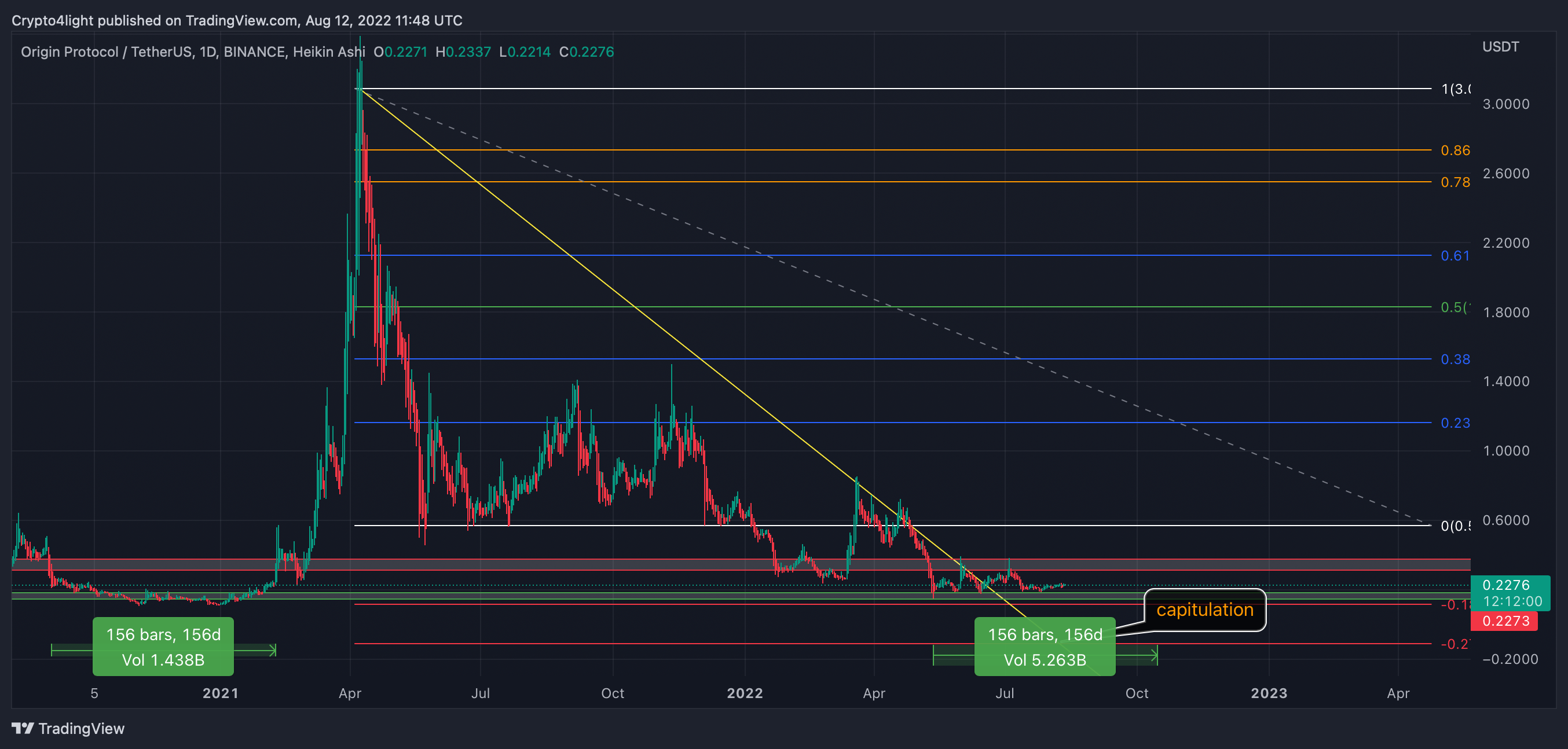Click the 2023 label on time axis
The height and width of the screenshot is (749, 1568).
coord(1269,693)
